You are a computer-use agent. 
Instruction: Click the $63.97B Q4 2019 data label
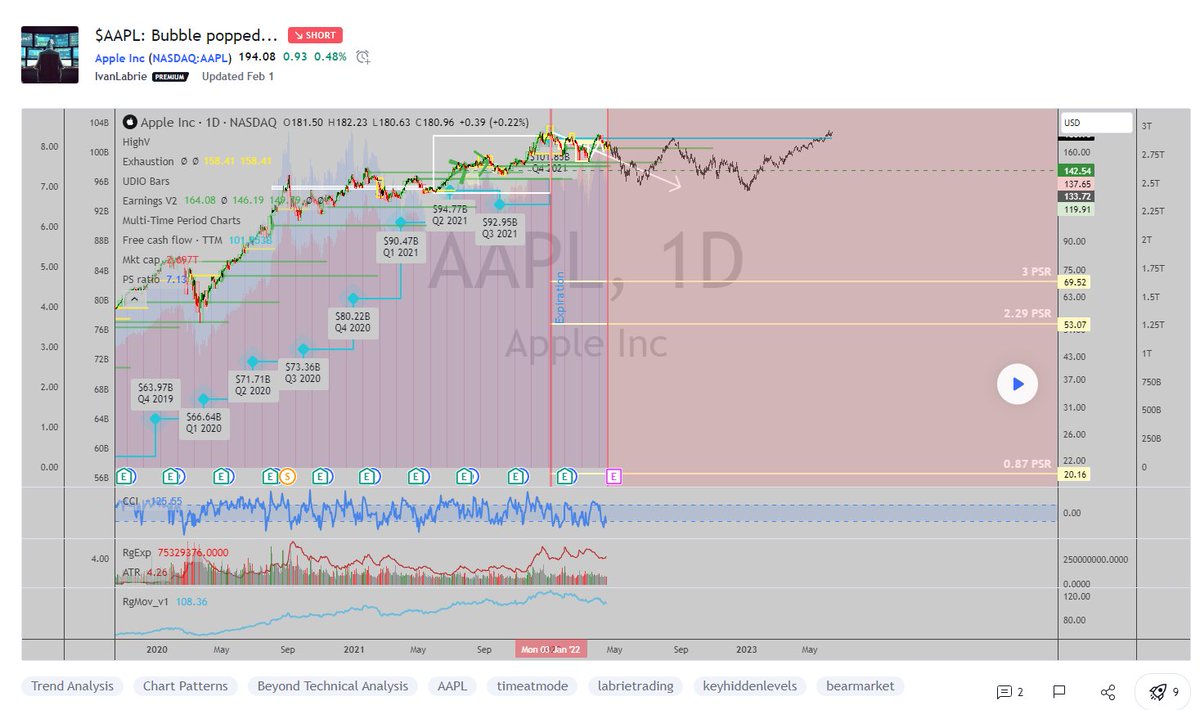coord(155,394)
